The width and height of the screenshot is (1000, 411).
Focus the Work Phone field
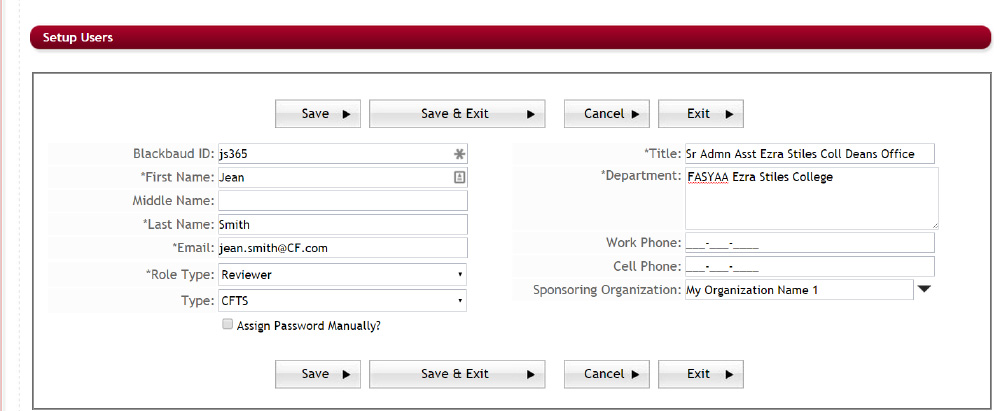point(808,243)
